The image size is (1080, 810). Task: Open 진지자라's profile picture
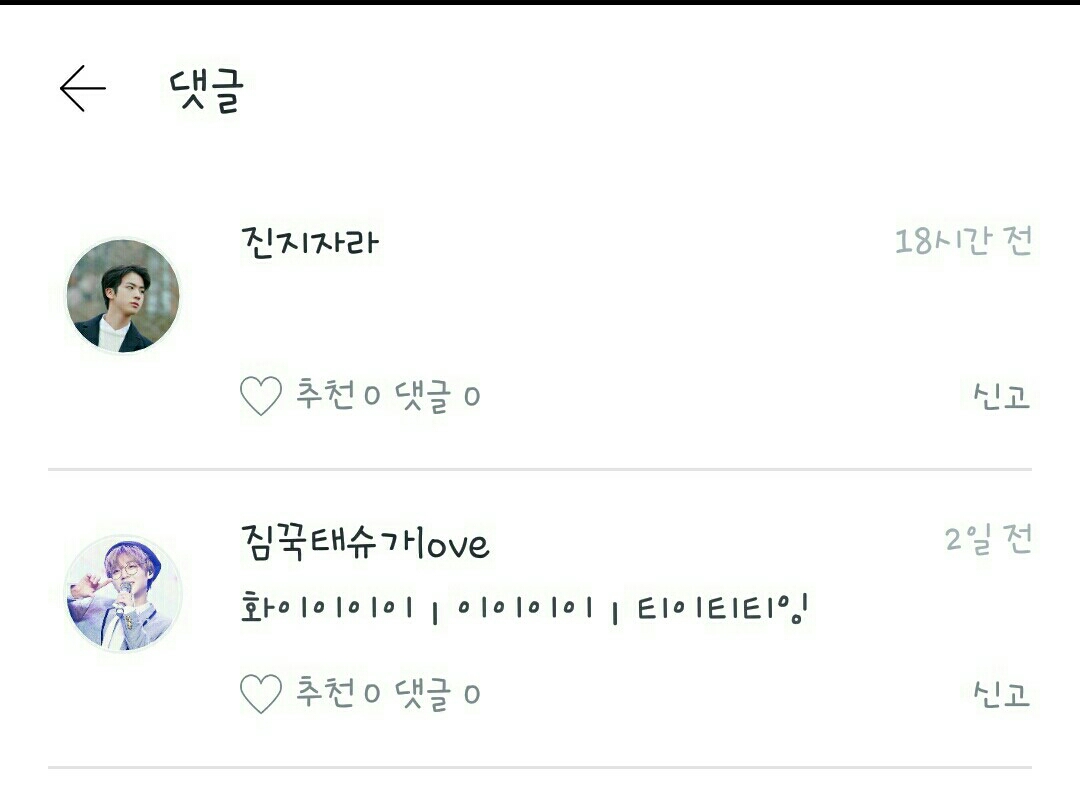(123, 296)
